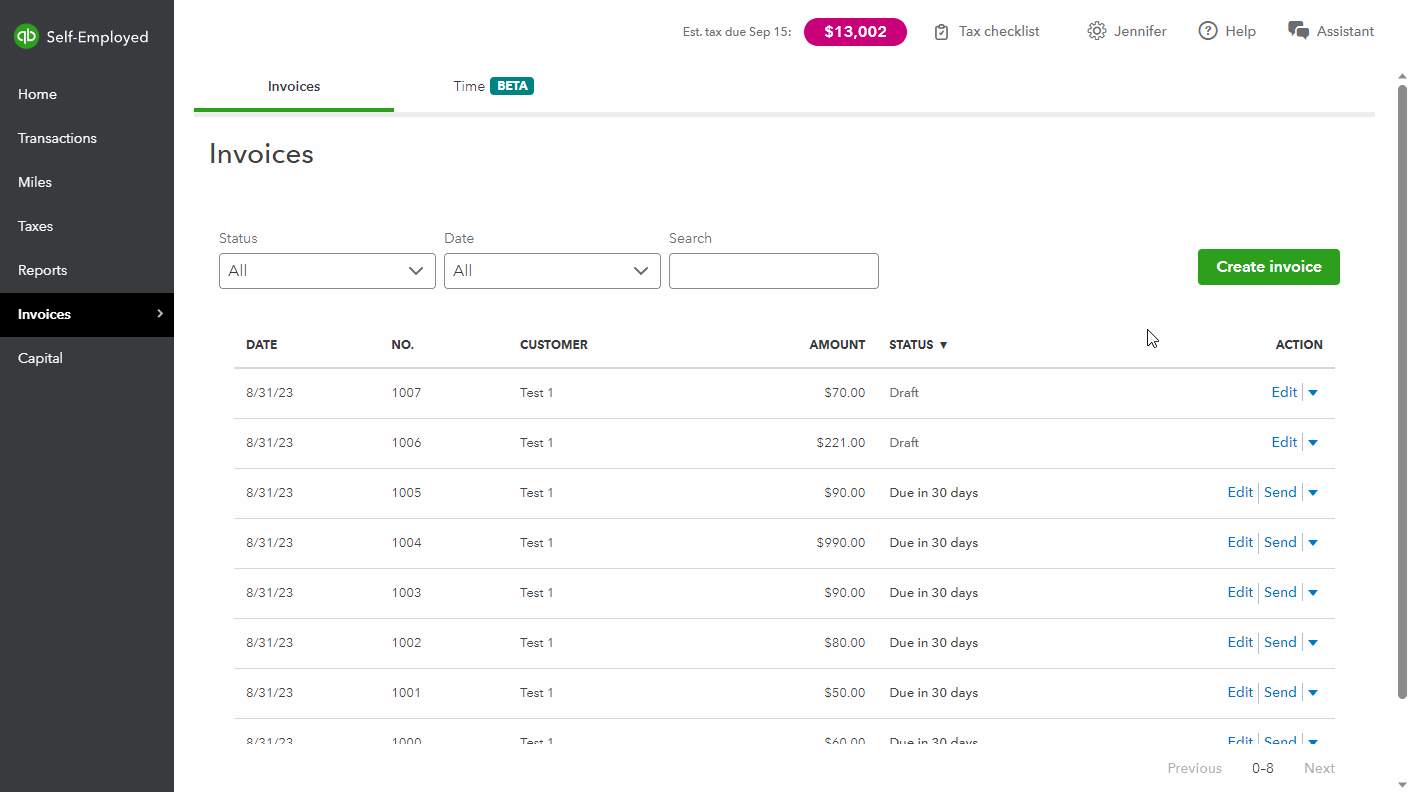Viewport: 1408px width, 792px height.
Task: Click the $13,002 estimated tax badge
Action: 855,32
